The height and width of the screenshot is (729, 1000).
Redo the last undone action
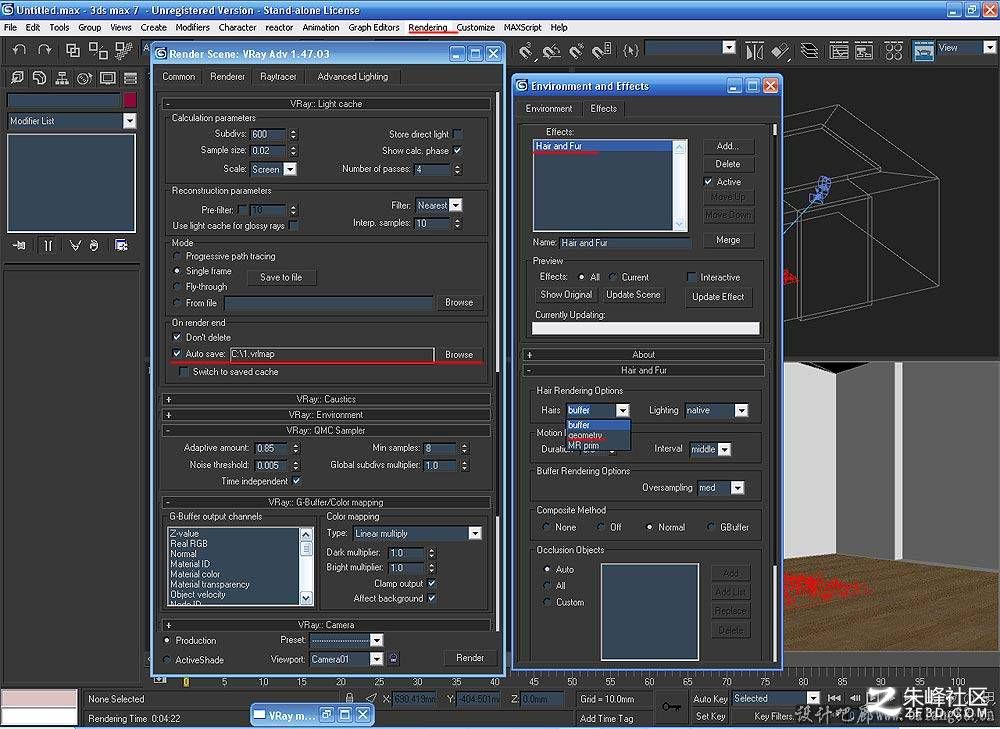44,50
